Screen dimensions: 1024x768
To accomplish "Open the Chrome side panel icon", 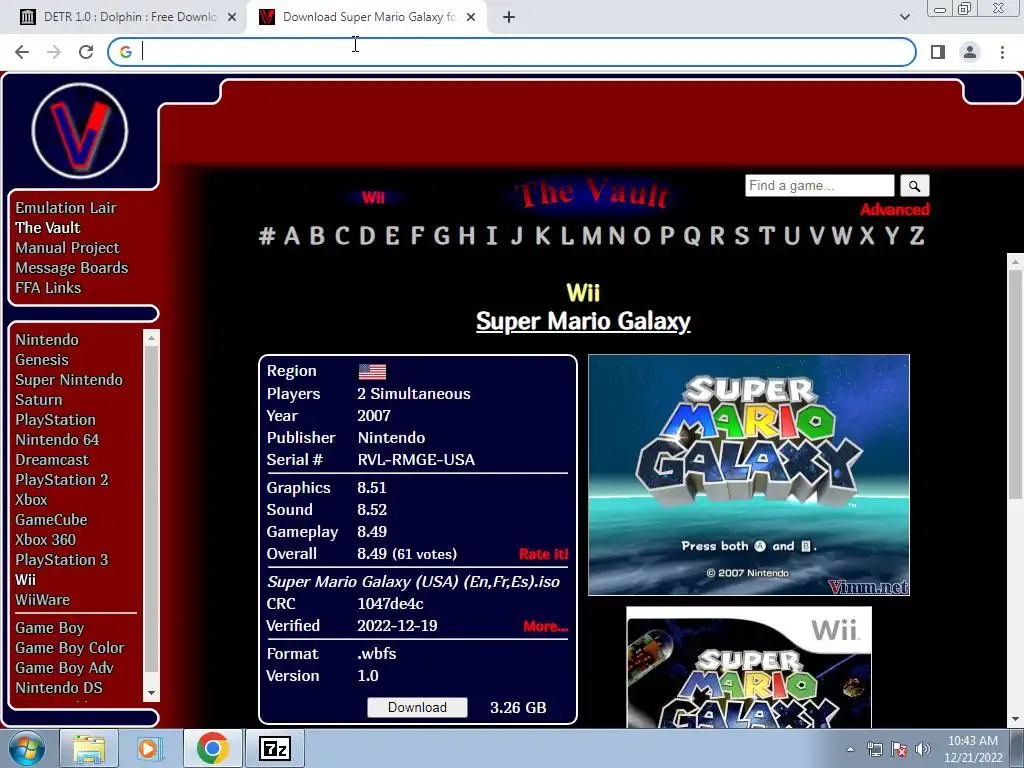I will (x=938, y=52).
